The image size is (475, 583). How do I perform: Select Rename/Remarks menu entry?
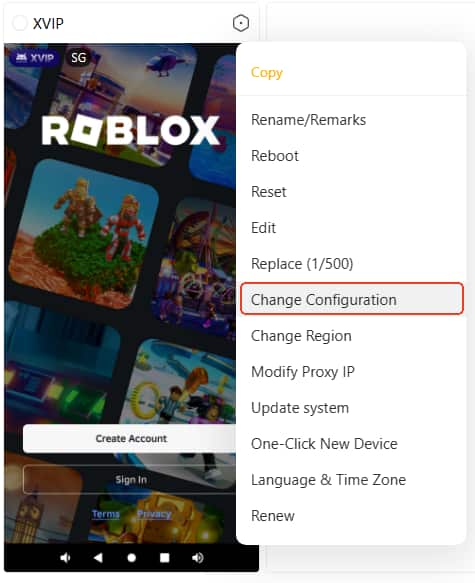pos(308,120)
